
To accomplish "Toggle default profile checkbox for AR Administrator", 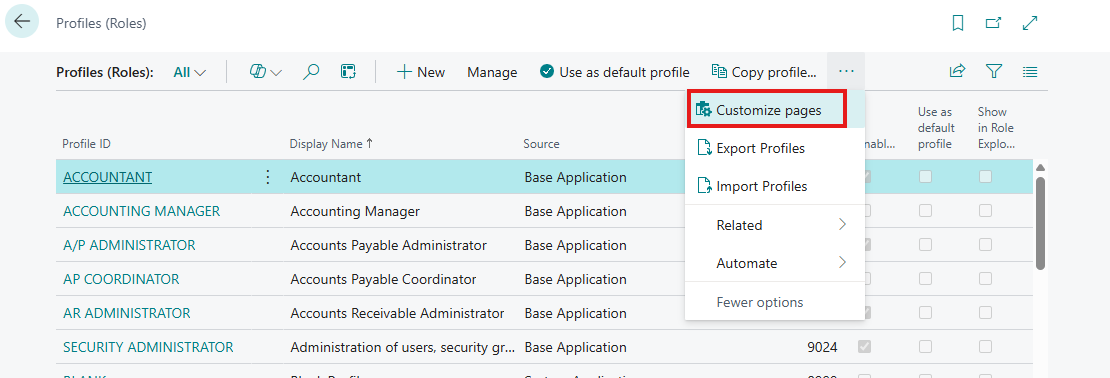I will tap(925, 312).
